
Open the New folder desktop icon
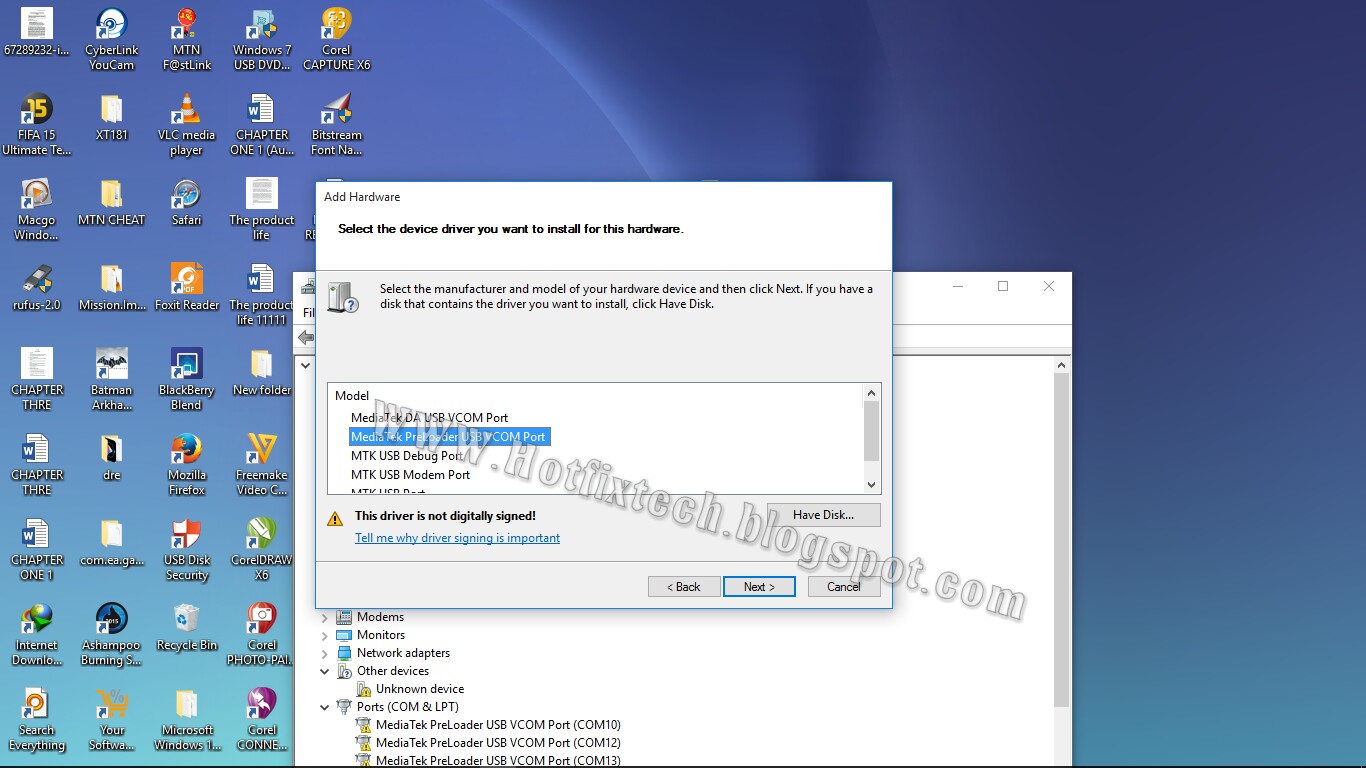(x=262, y=373)
